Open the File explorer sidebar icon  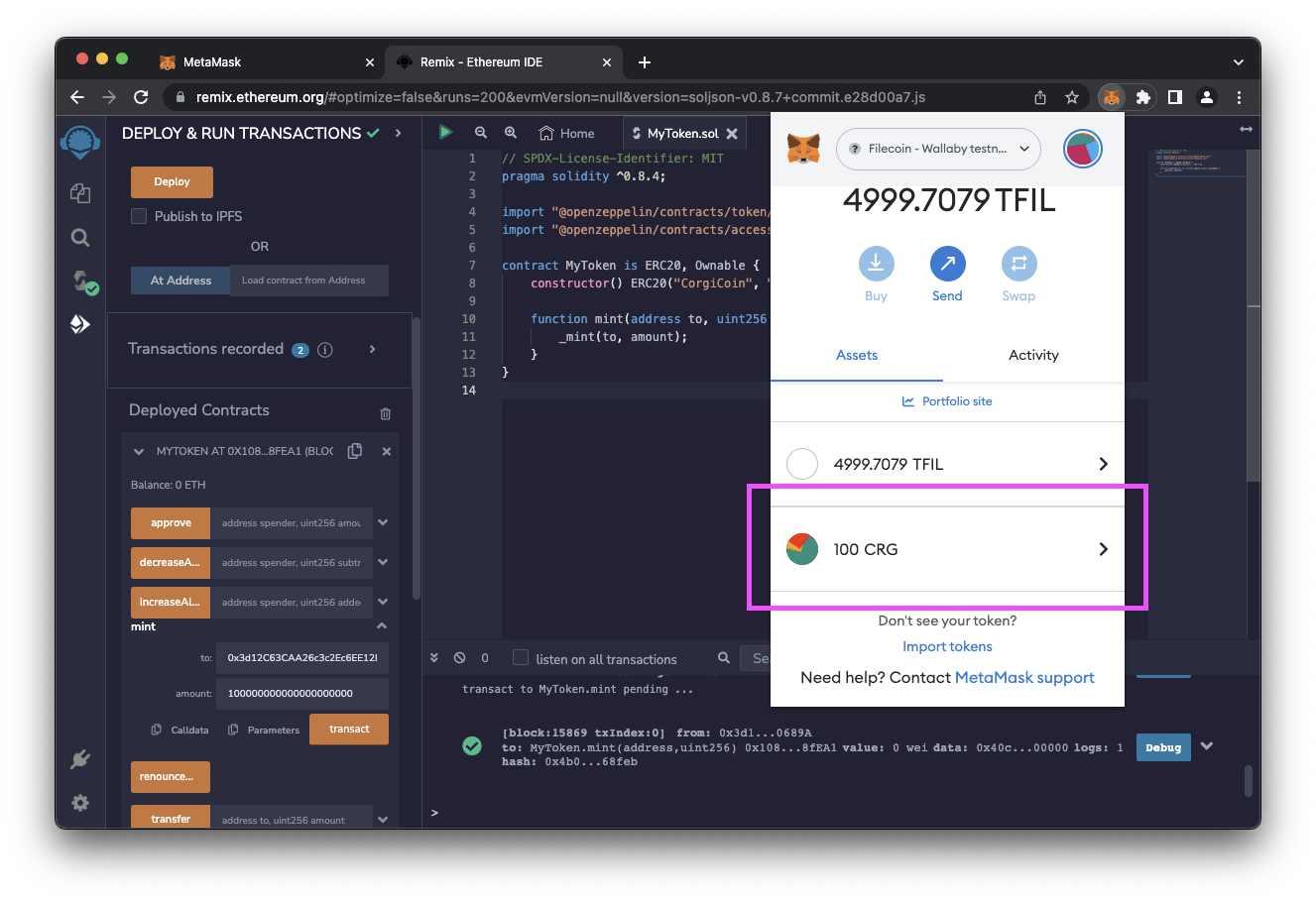[x=80, y=193]
